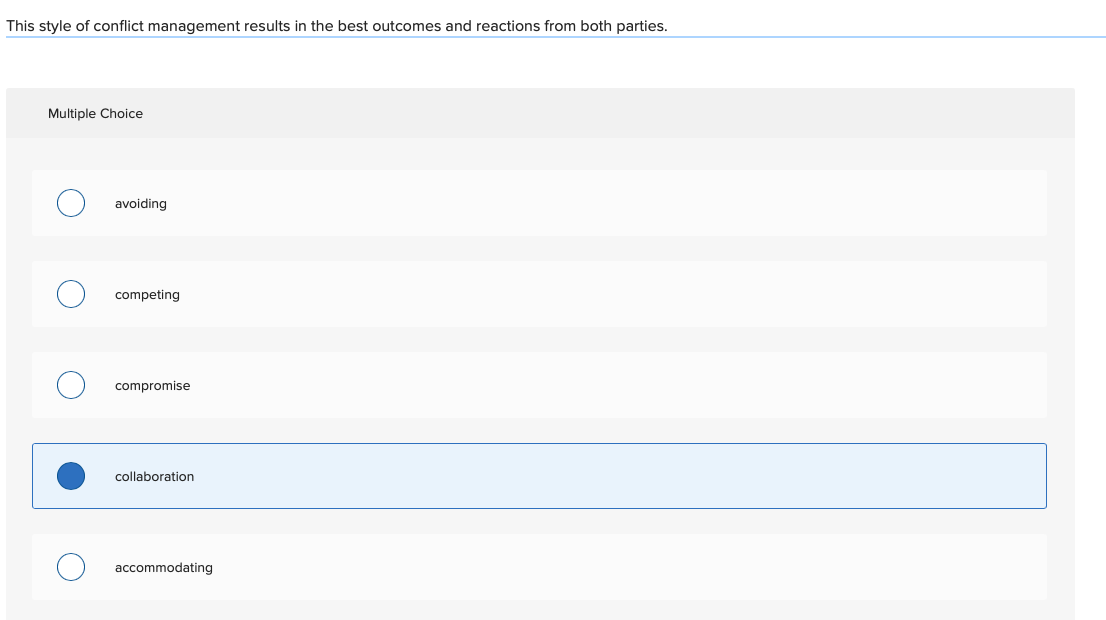Select the avoiding radio button

coord(70,203)
